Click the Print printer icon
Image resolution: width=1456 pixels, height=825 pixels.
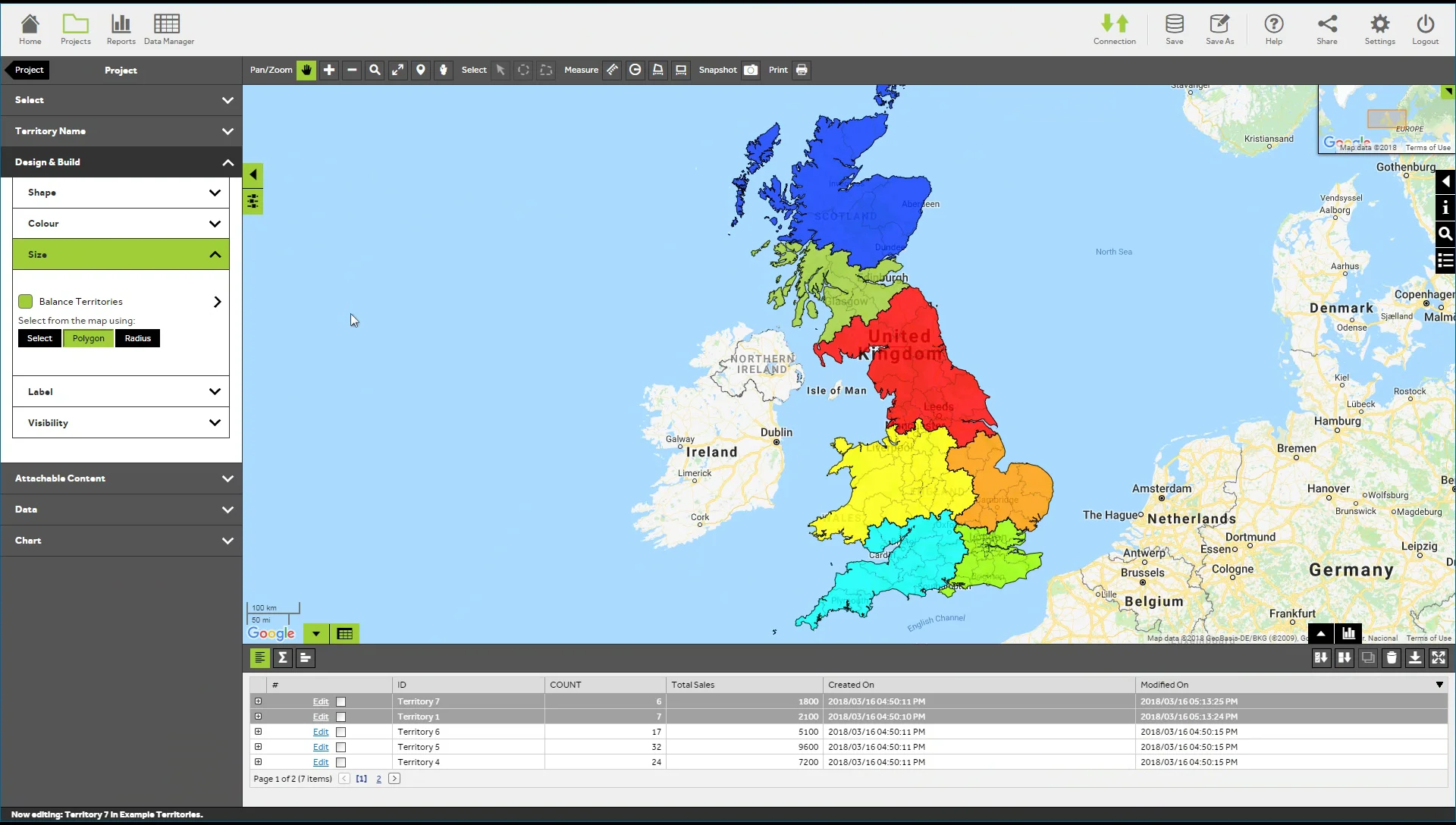(802, 70)
